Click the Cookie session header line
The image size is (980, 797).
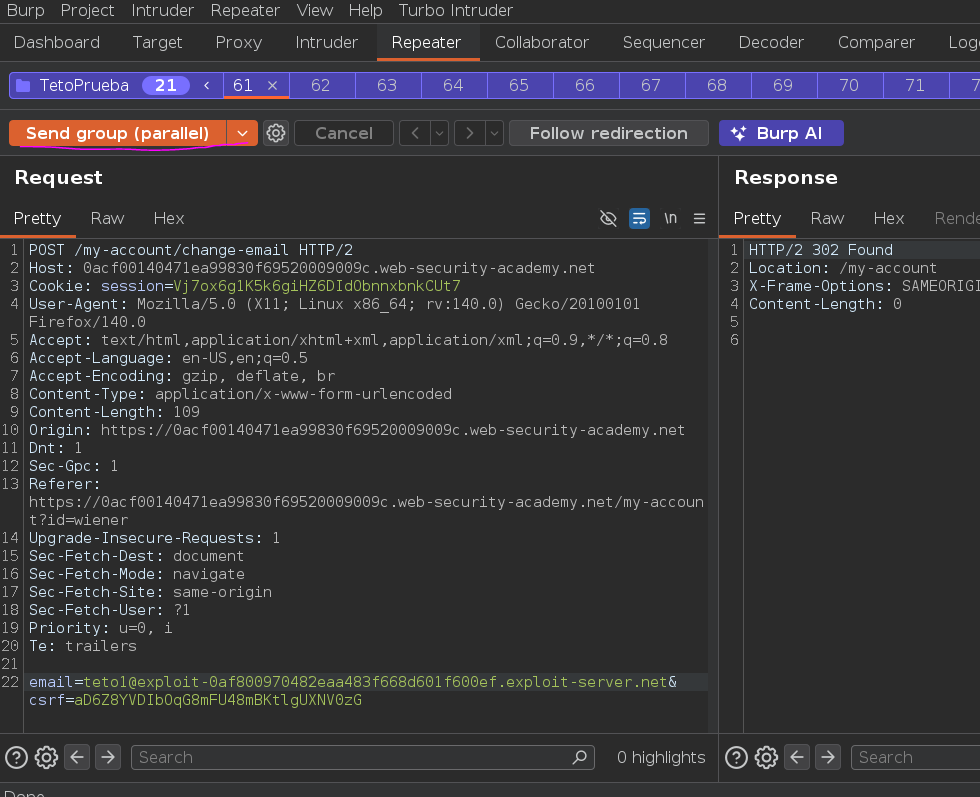tap(244, 286)
